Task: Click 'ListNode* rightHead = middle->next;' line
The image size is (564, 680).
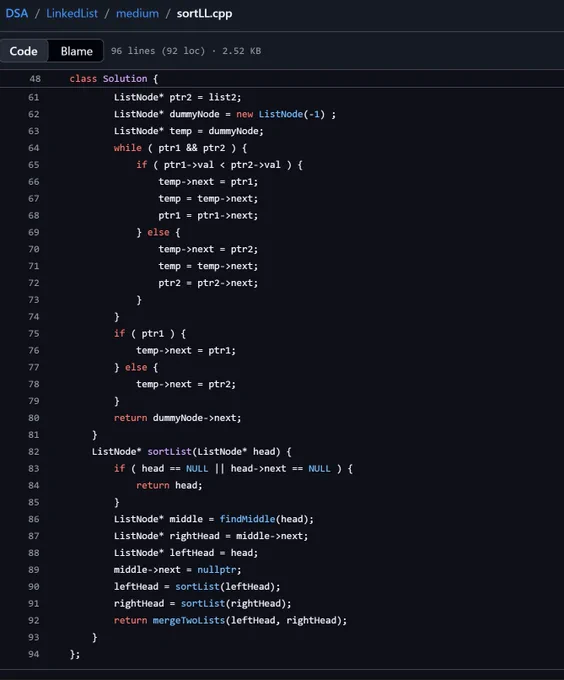Action: [x=211, y=536]
